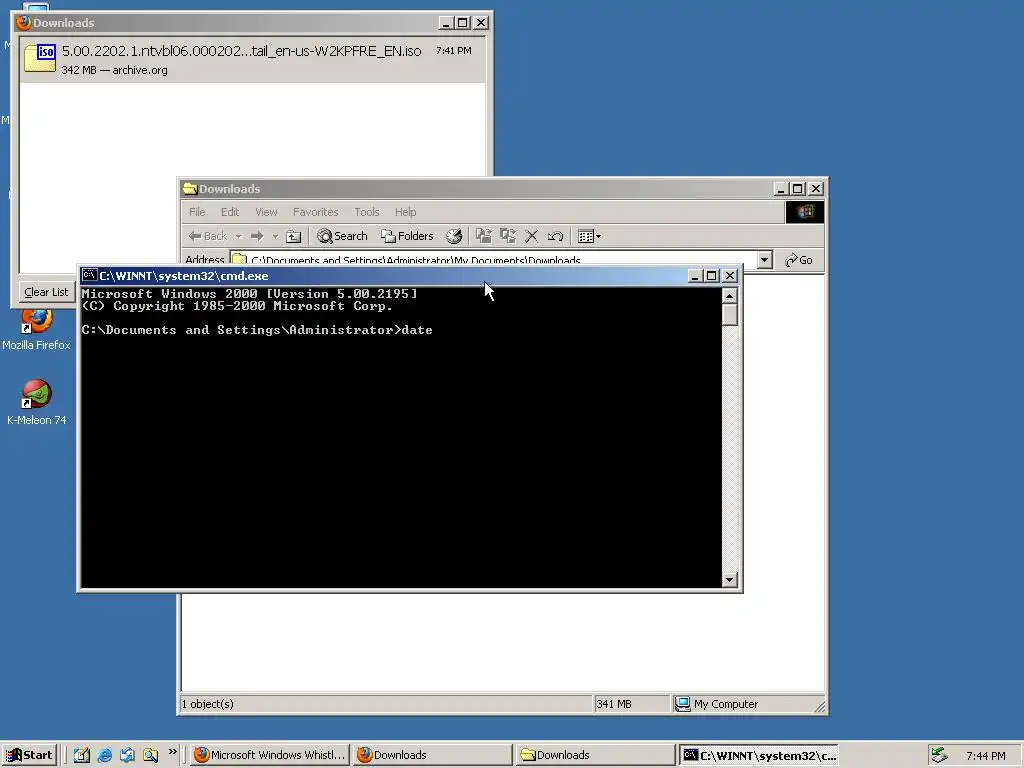
Task: Open the Search pane in Explorer
Action: [342, 236]
